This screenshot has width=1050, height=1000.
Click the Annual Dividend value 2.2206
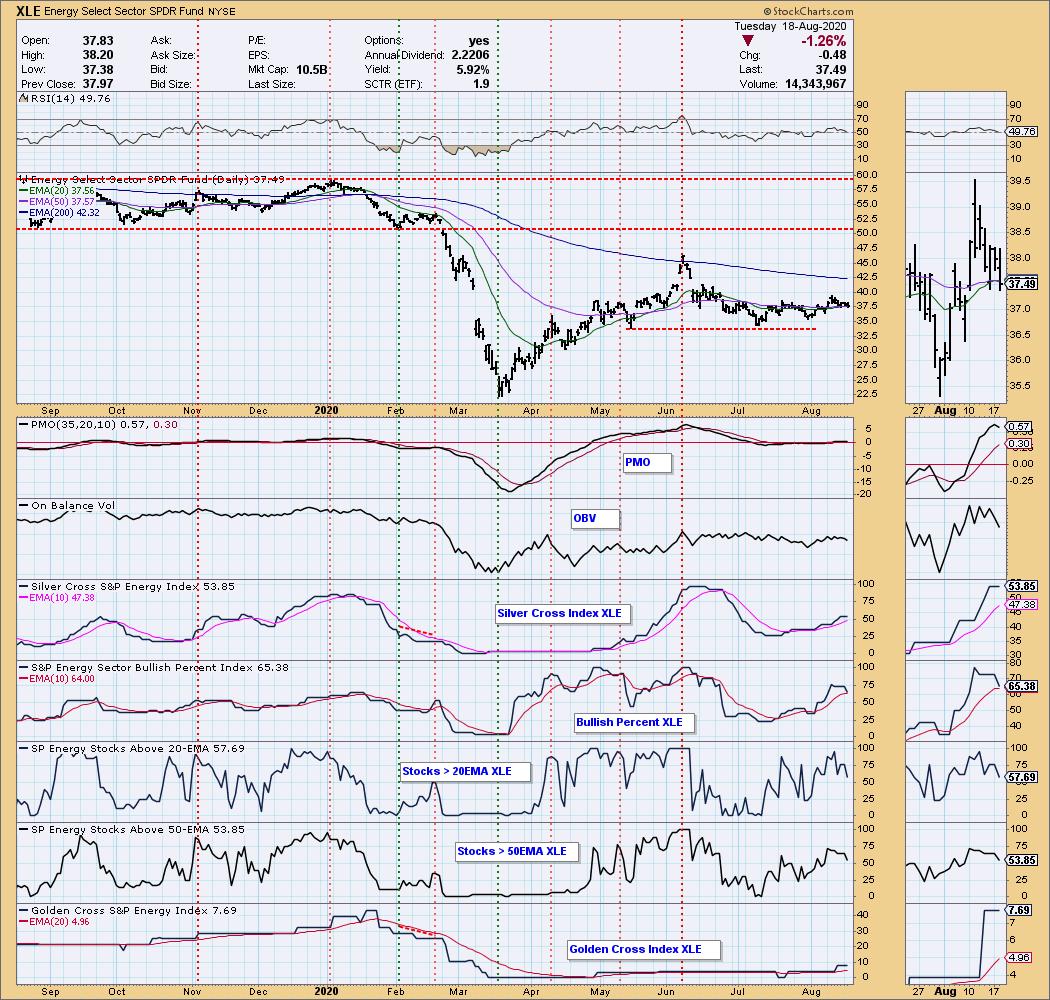coord(470,55)
